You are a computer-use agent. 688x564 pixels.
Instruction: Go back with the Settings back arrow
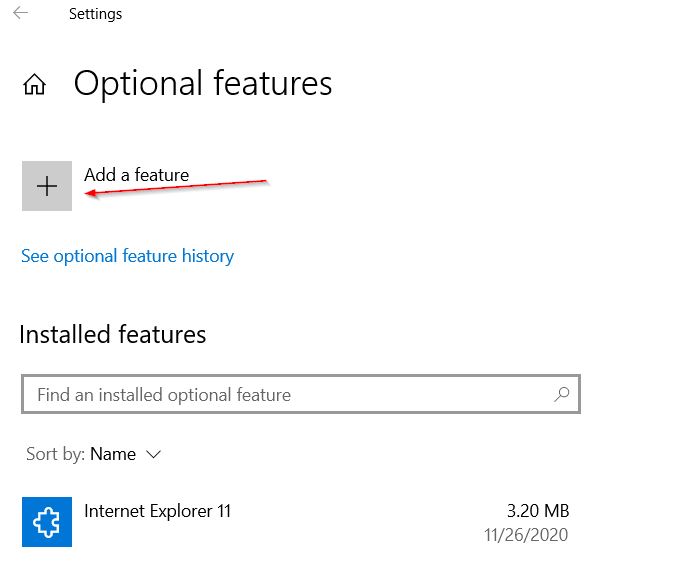point(20,13)
